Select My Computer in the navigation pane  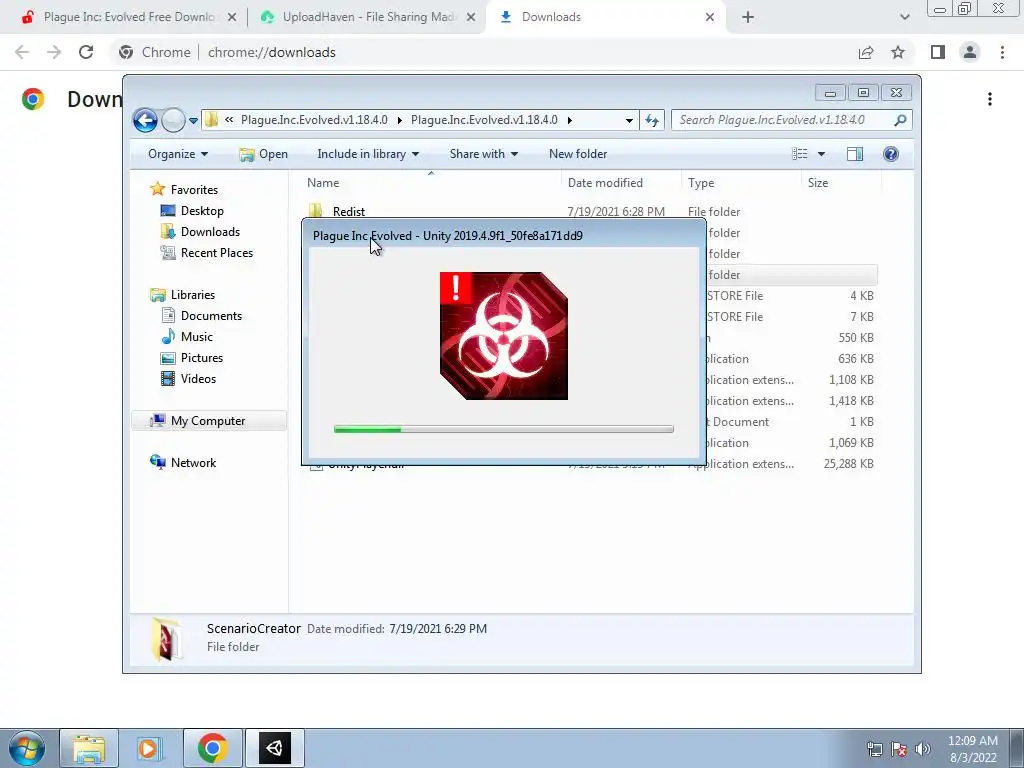[208, 421]
